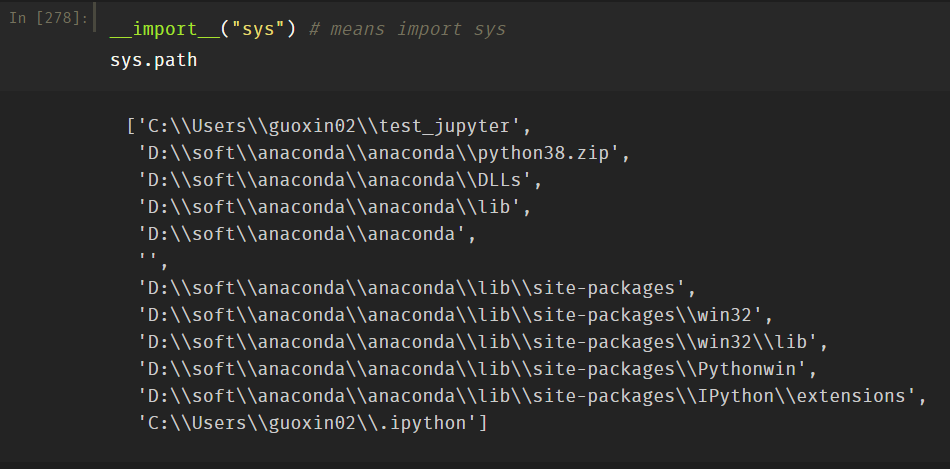The image size is (950, 469).
Task: Click the path ending in site-packages\\win32
Action: pos(456,316)
